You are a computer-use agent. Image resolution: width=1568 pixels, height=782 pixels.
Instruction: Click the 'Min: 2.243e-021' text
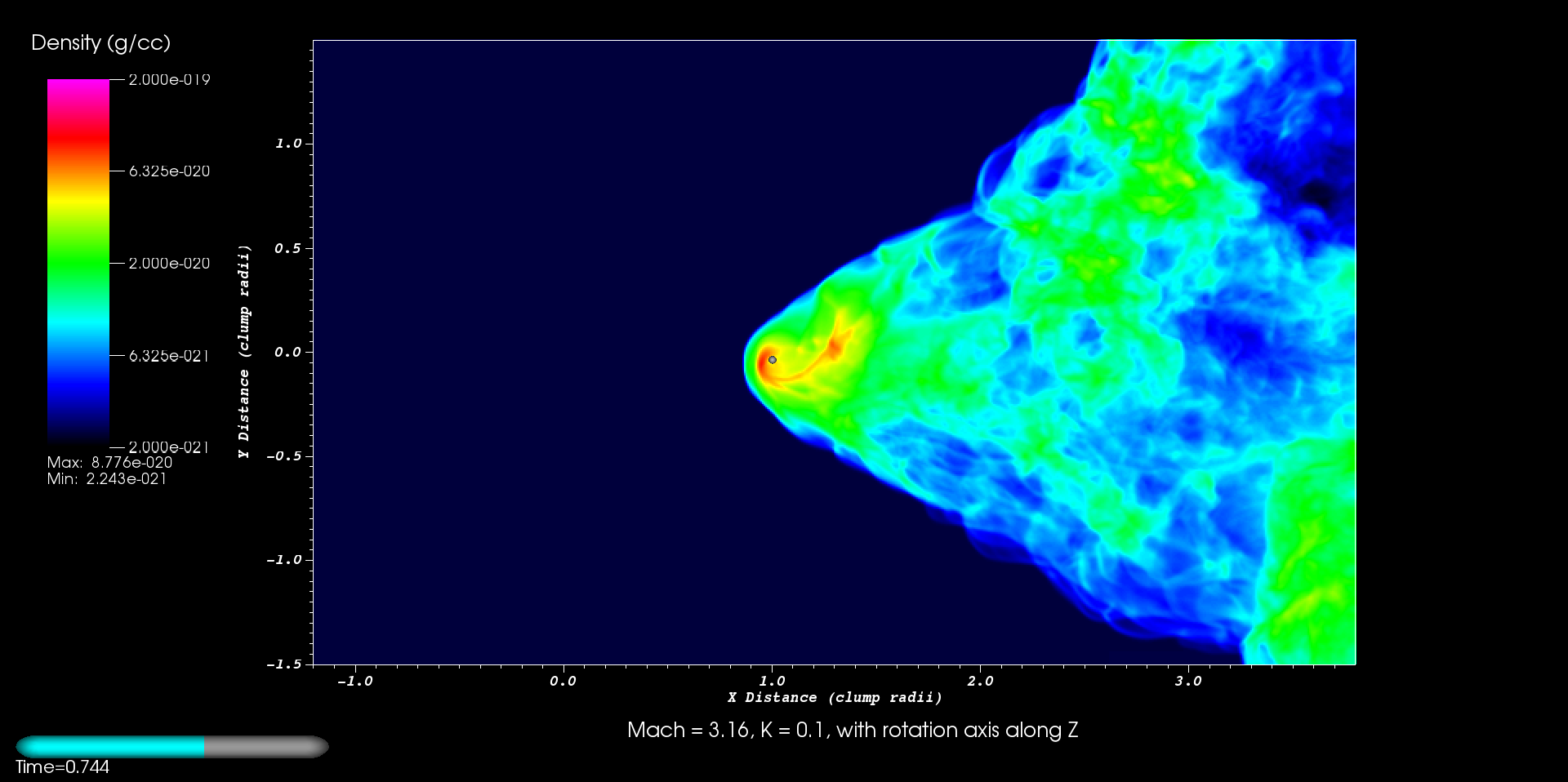click(106, 479)
